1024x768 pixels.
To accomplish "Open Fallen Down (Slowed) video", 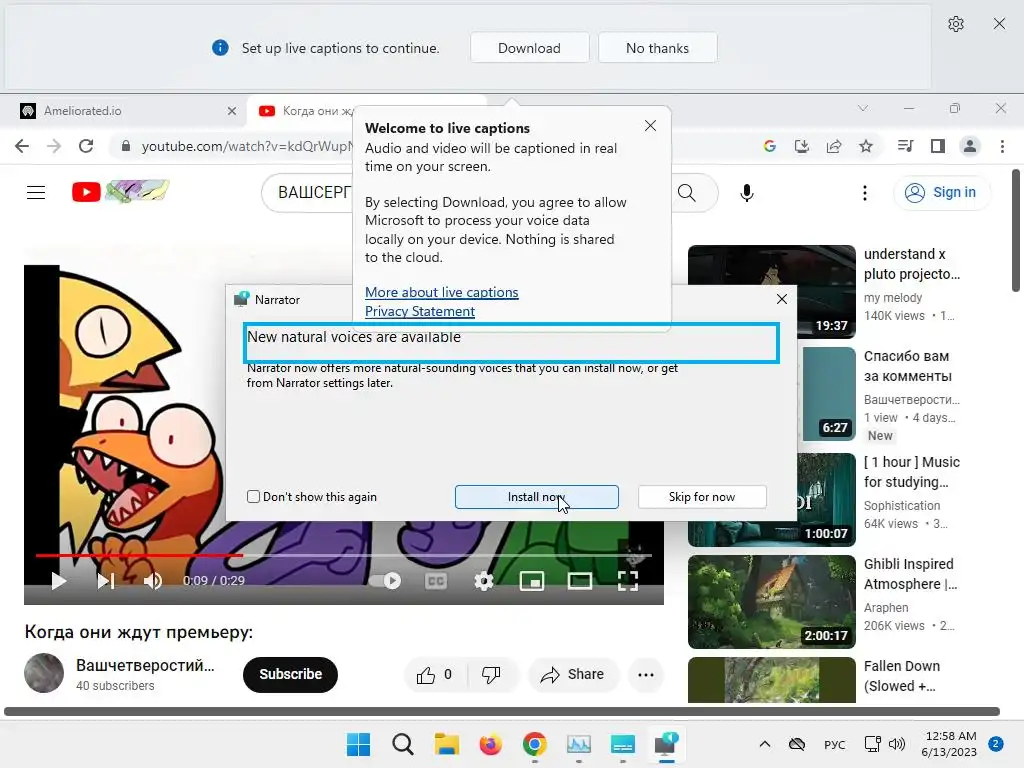I will click(902, 676).
